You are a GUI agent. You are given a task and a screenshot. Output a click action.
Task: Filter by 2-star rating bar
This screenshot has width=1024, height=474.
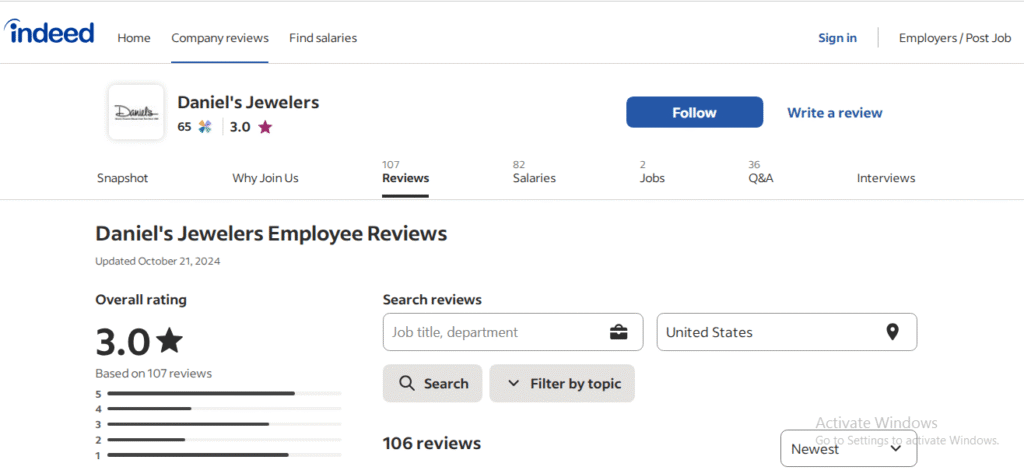coord(218,439)
